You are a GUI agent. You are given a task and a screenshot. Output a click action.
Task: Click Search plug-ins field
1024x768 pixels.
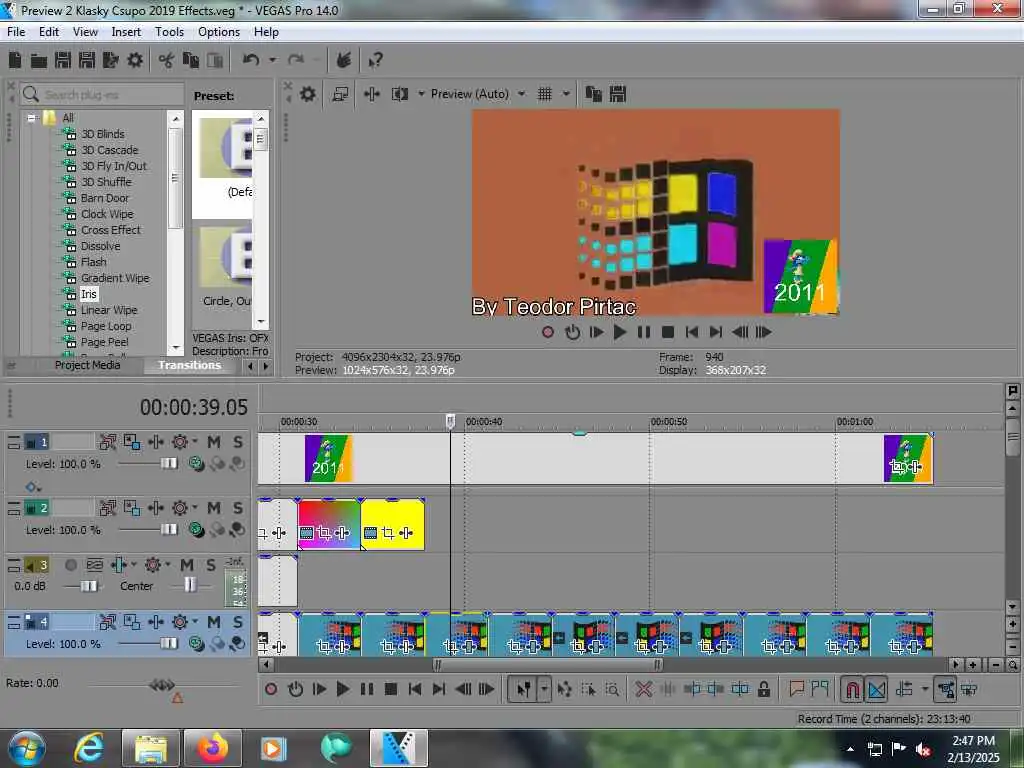click(x=101, y=95)
